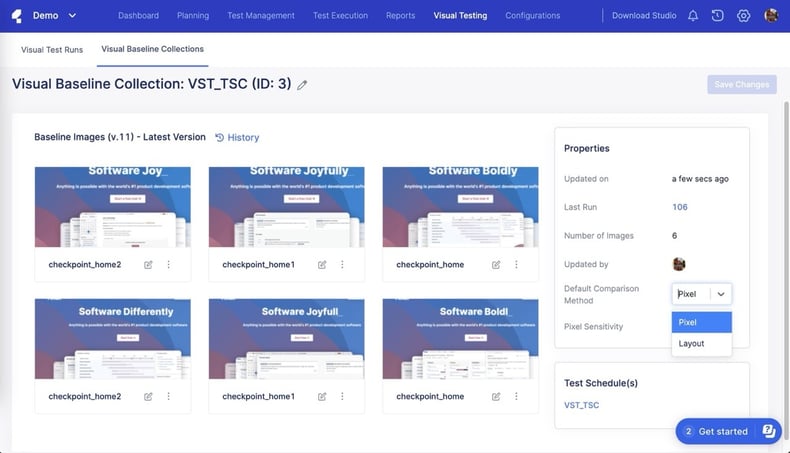Open the Software Differently thumbnail
The width and height of the screenshot is (790, 453).
click(113, 339)
